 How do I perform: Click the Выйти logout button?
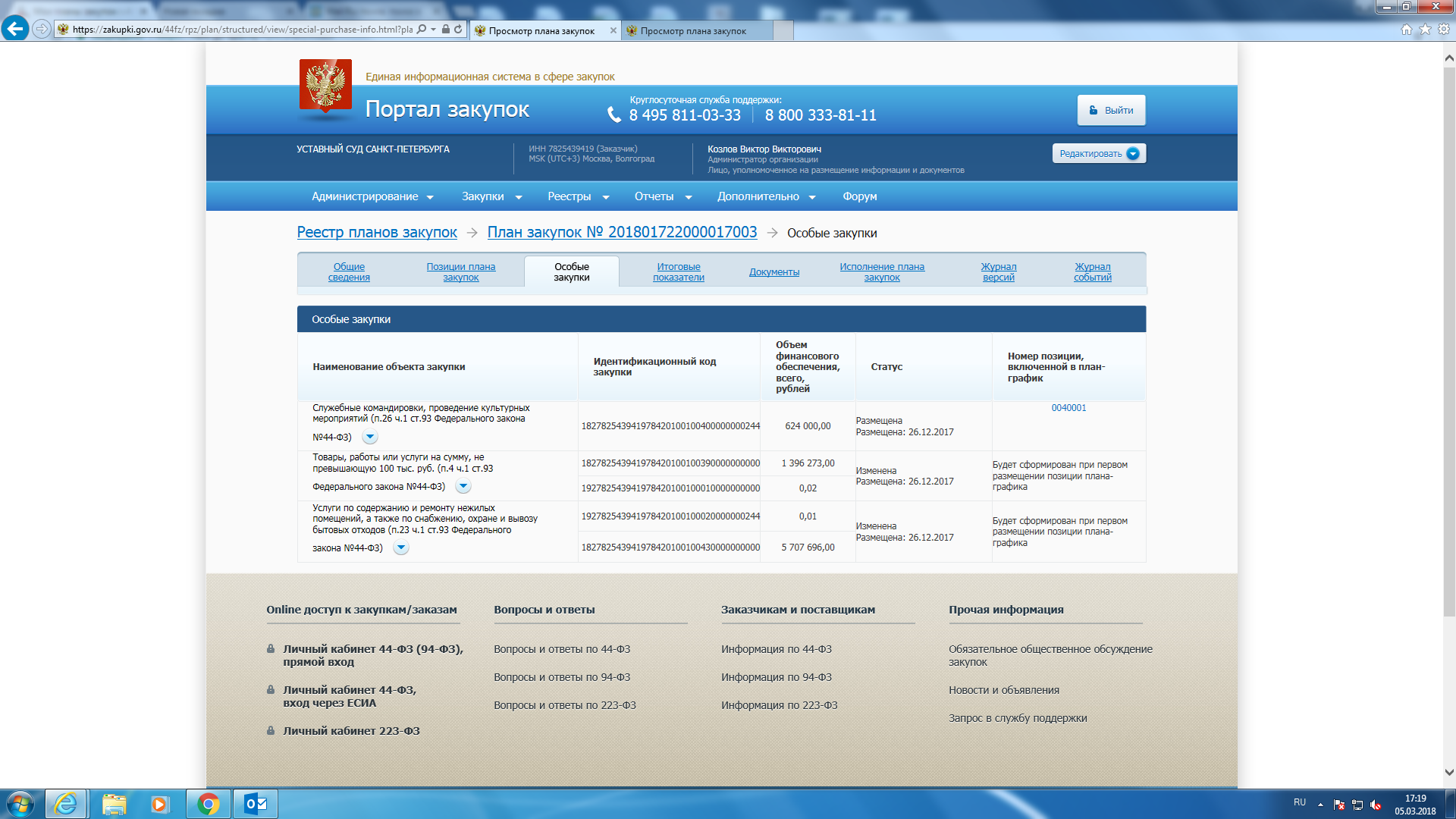click(1111, 111)
